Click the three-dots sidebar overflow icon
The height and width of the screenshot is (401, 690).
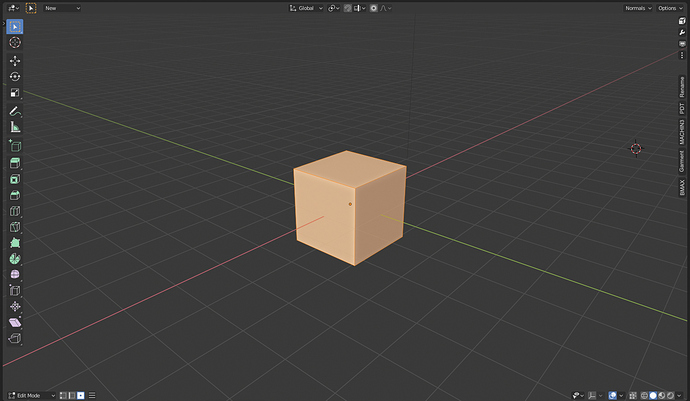coord(682,55)
